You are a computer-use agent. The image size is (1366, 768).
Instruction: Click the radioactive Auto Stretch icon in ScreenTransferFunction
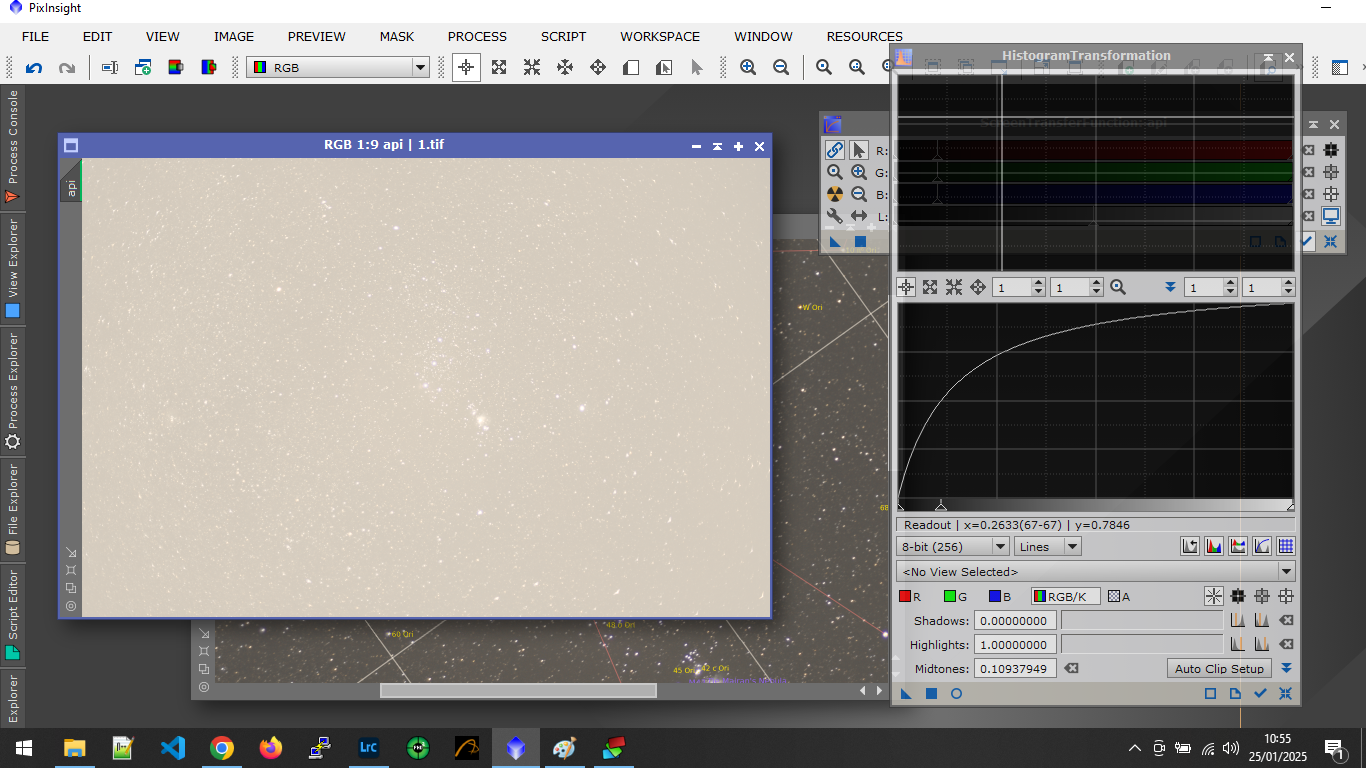pos(835,194)
